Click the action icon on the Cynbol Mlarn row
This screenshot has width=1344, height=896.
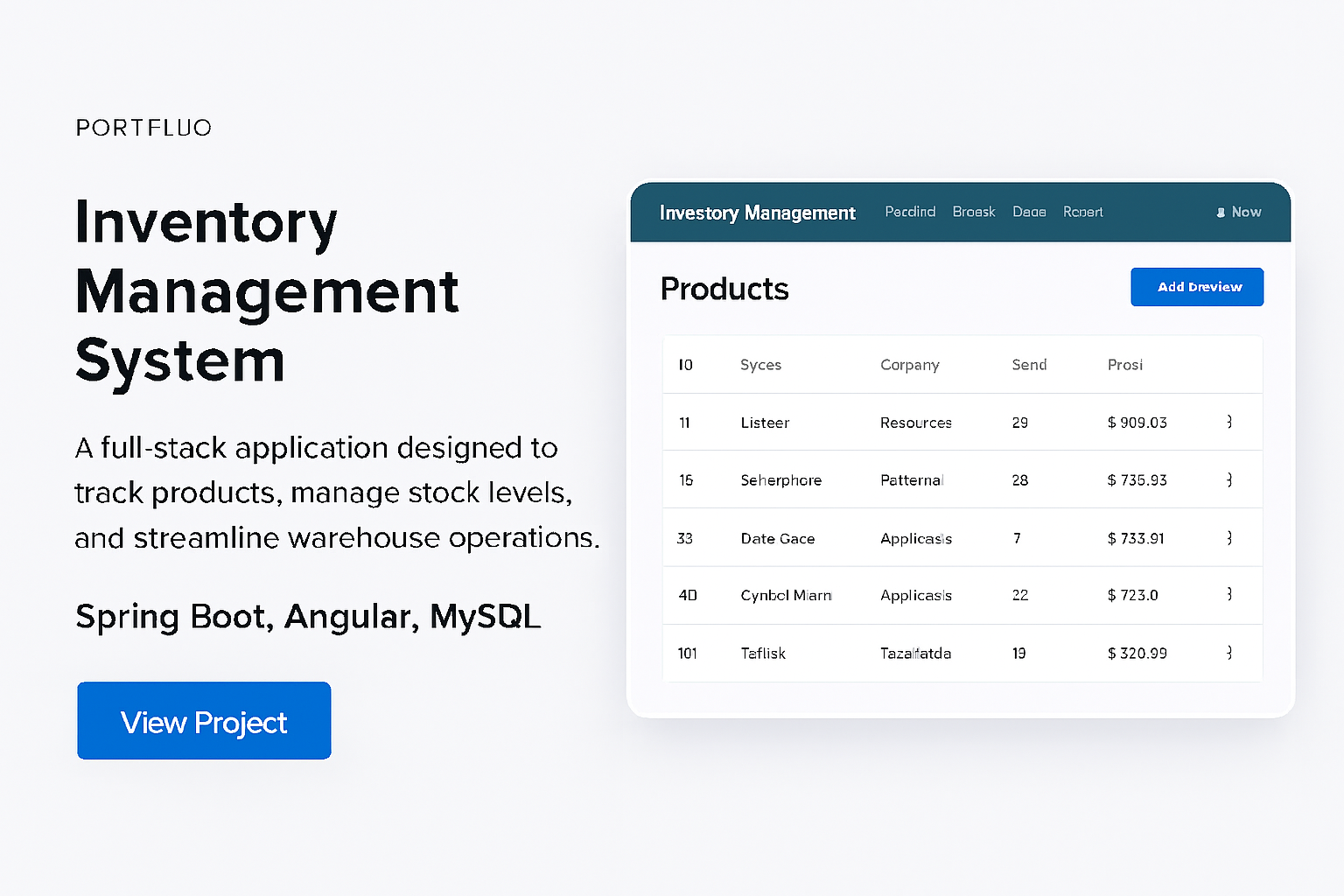coord(1228,595)
